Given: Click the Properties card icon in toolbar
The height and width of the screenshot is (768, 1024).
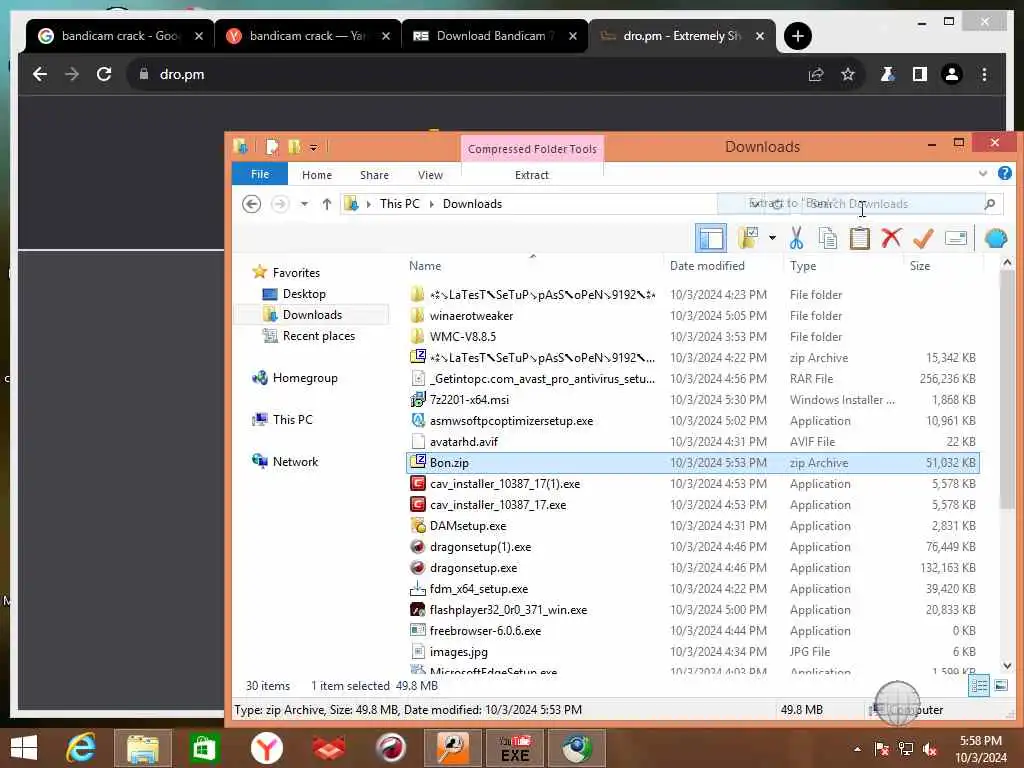Looking at the screenshot, I should point(955,238).
